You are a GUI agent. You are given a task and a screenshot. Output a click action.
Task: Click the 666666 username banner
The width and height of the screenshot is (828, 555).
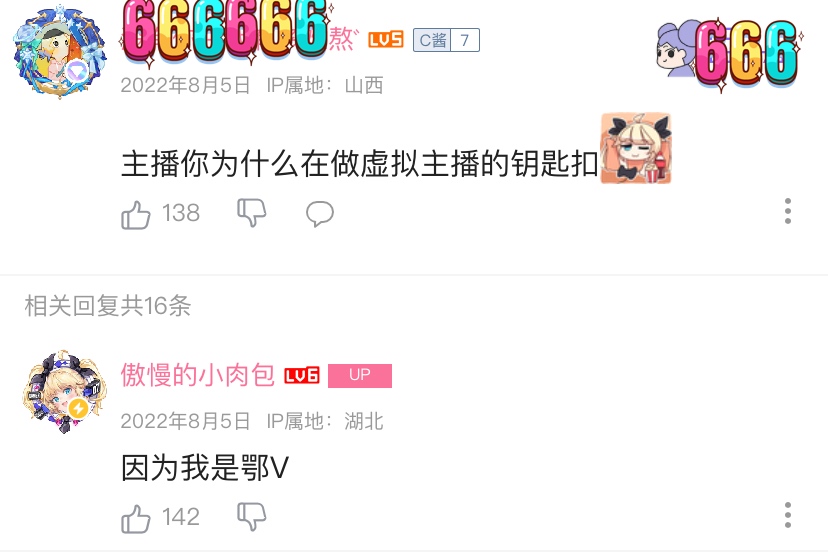pyautogui.click(x=225, y=31)
